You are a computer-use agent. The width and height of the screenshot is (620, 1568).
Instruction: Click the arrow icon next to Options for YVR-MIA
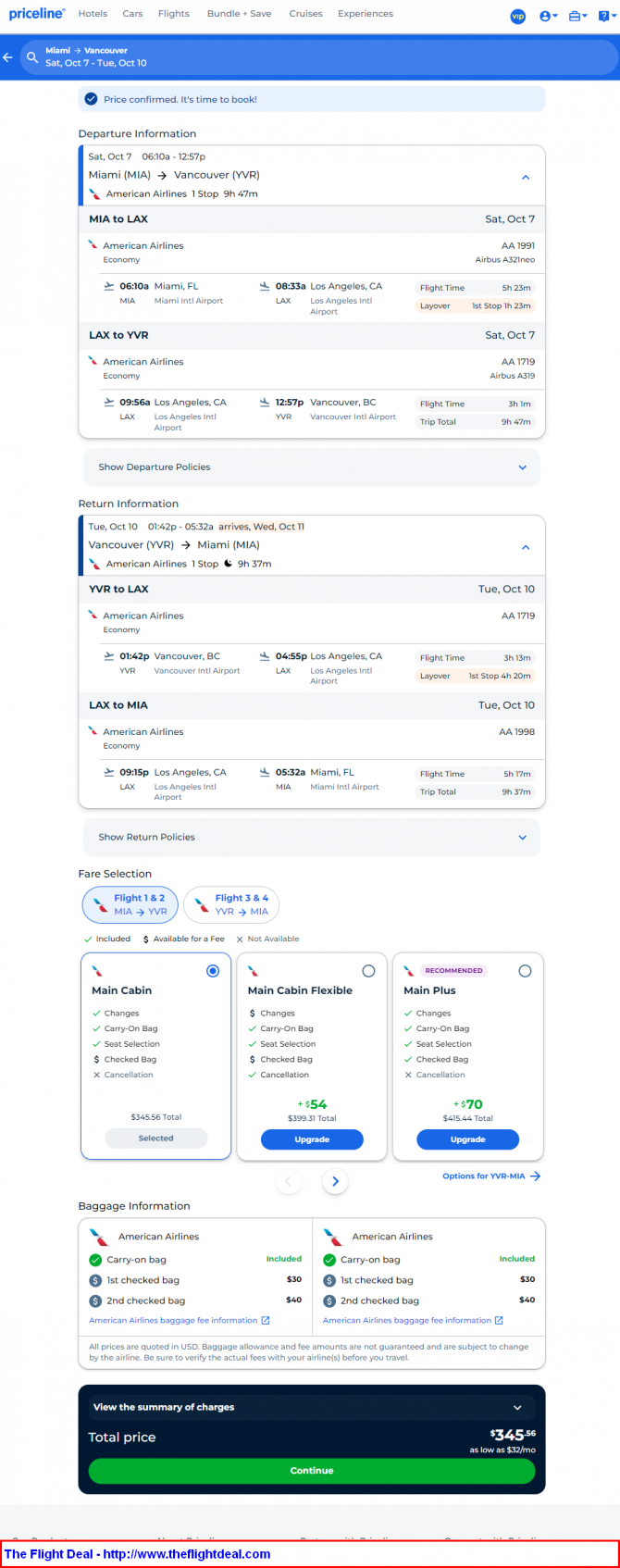[535, 1176]
